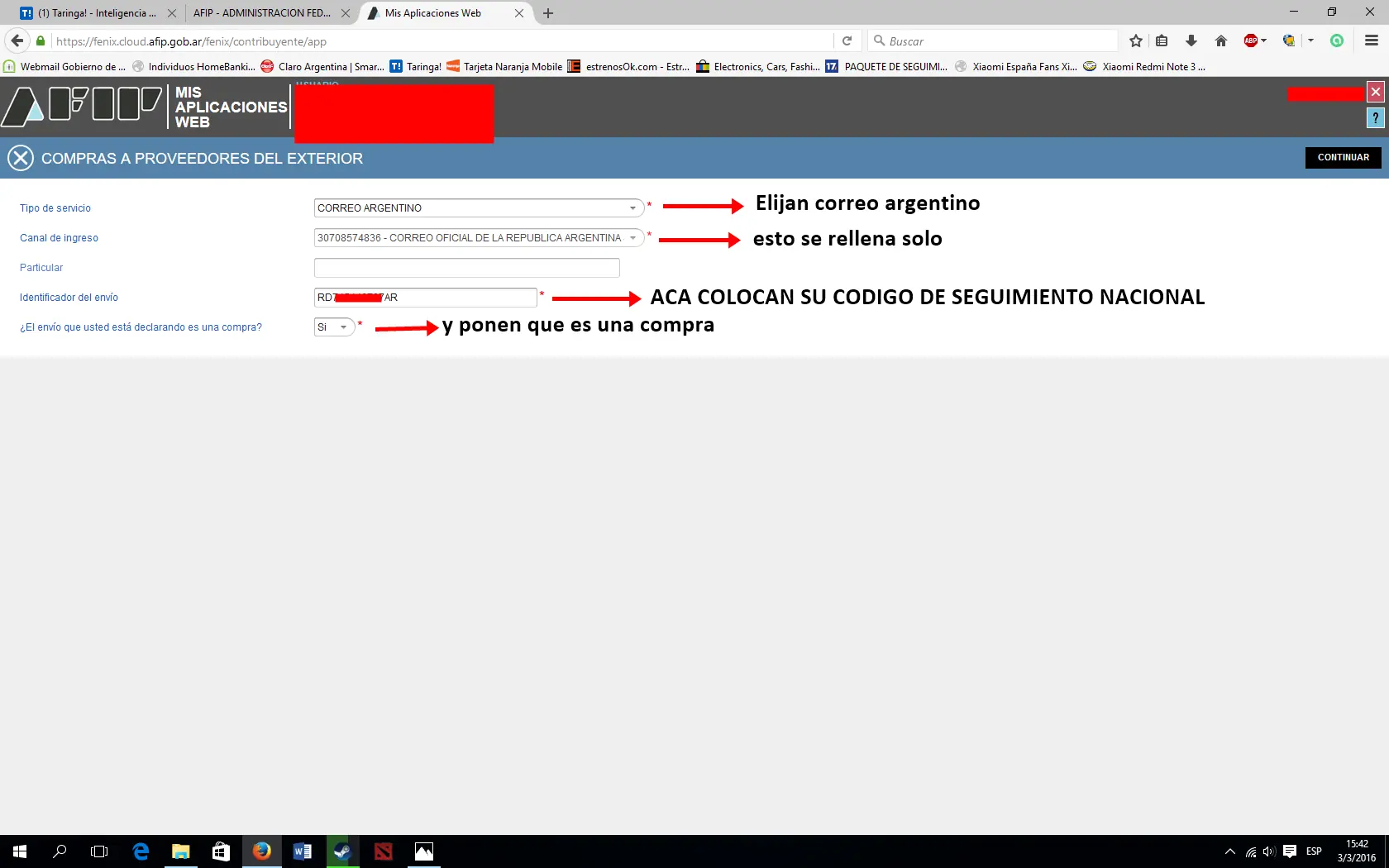Click the CONTINUAR button
The height and width of the screenshot is (868, 1389).
(x=1343, y=157)
